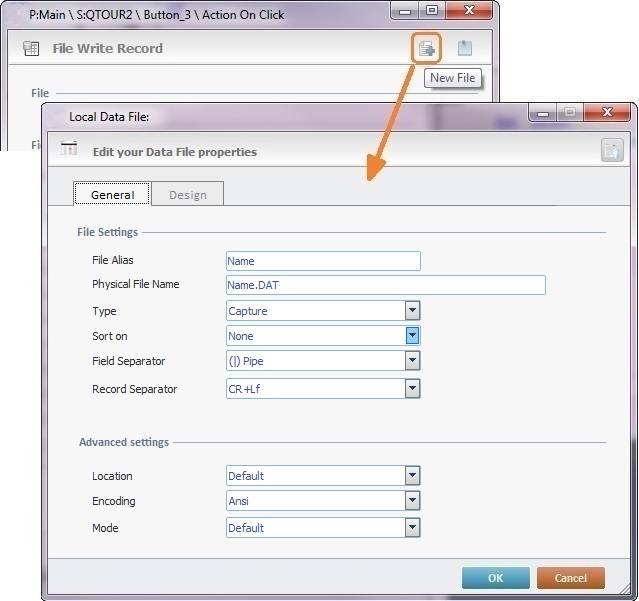The image size is (639, 601).
Task: Open the Mode dropdown
Action: (x=412, y=527)
